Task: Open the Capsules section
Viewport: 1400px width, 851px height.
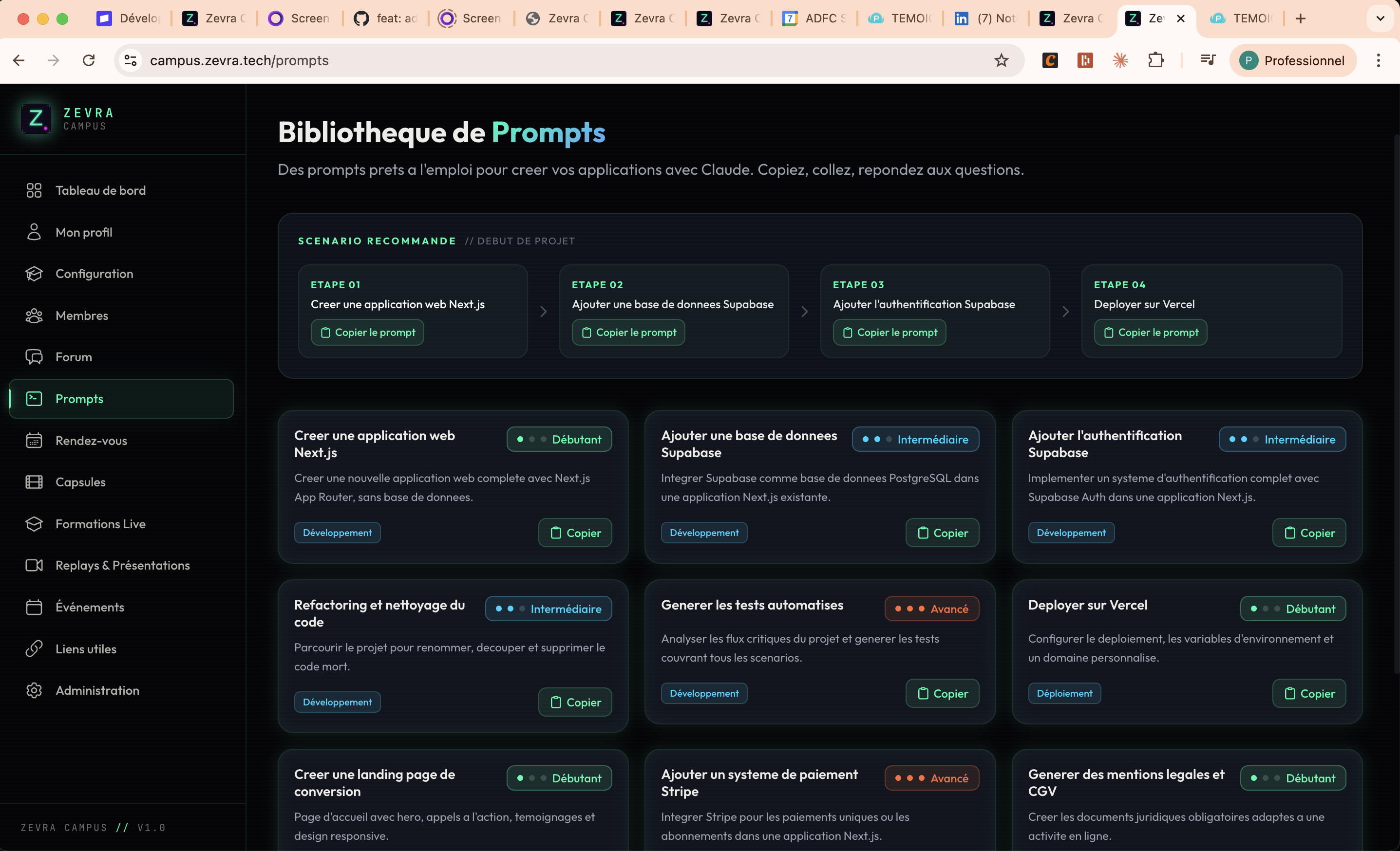Action: tap(80, 482)
